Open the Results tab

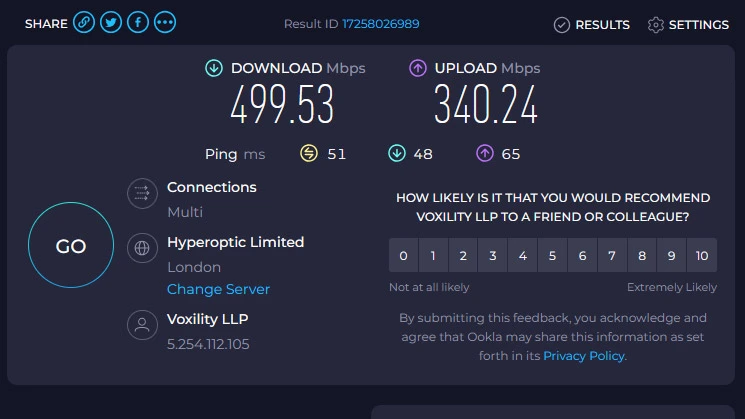point(592,24)
